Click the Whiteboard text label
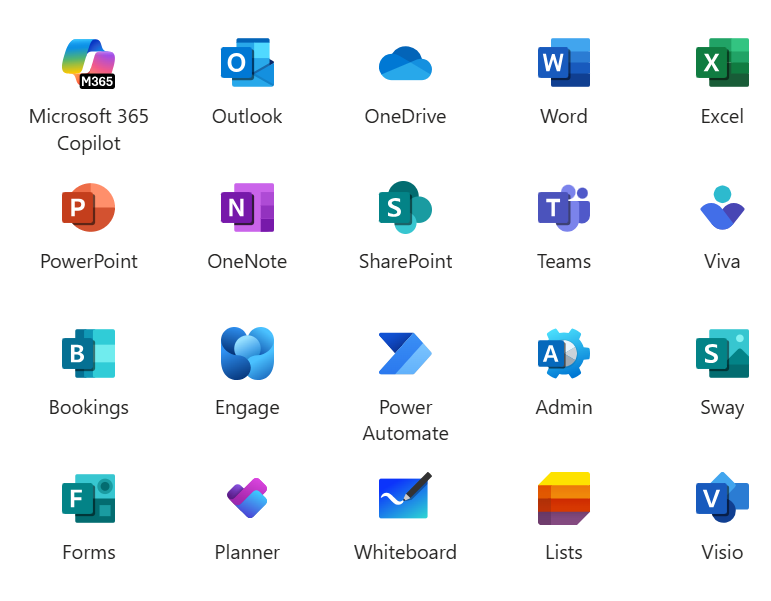The height and width of the screenshot is (601, 771). (x=405, y=552)
